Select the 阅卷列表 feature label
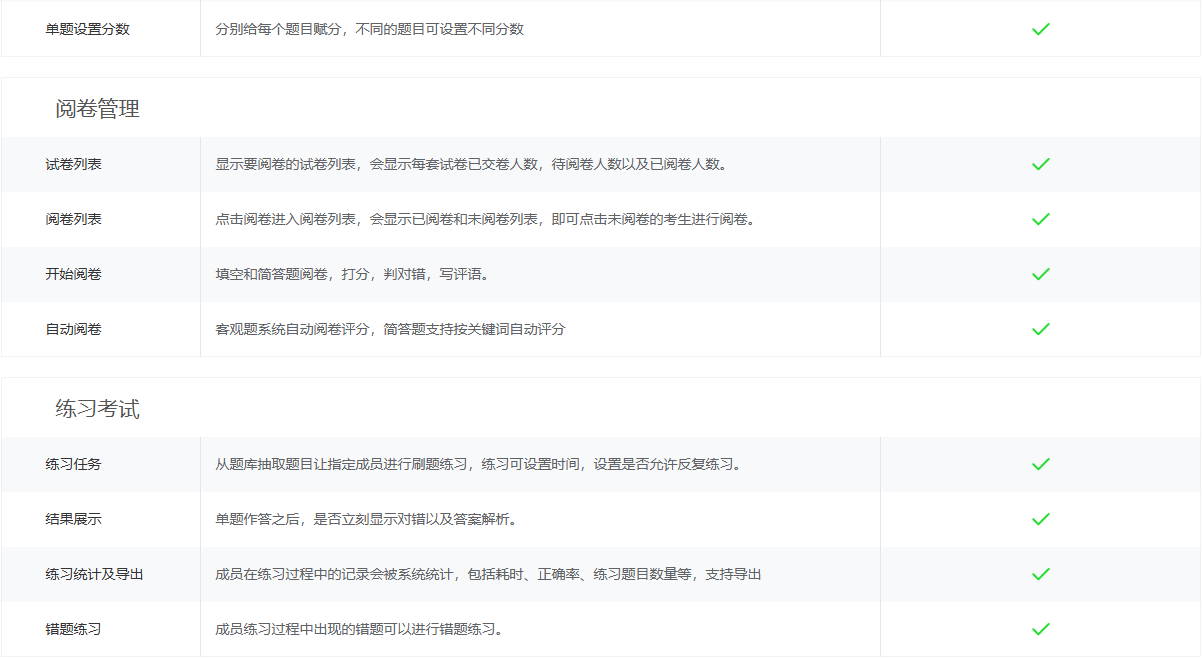The image size is (1203, 658). pyautogui.click(x=73, y=219)
